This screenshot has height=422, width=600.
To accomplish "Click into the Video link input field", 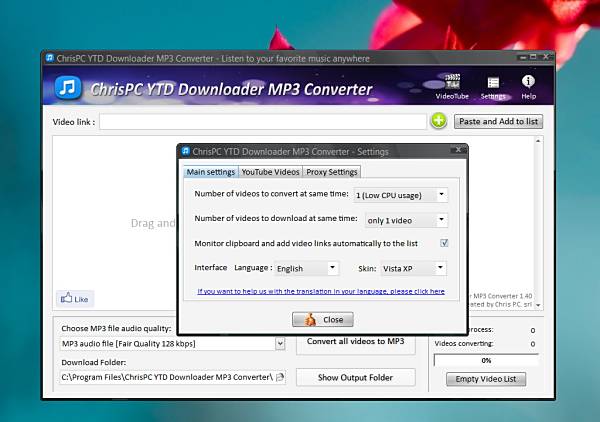I will tap(263, 122).
